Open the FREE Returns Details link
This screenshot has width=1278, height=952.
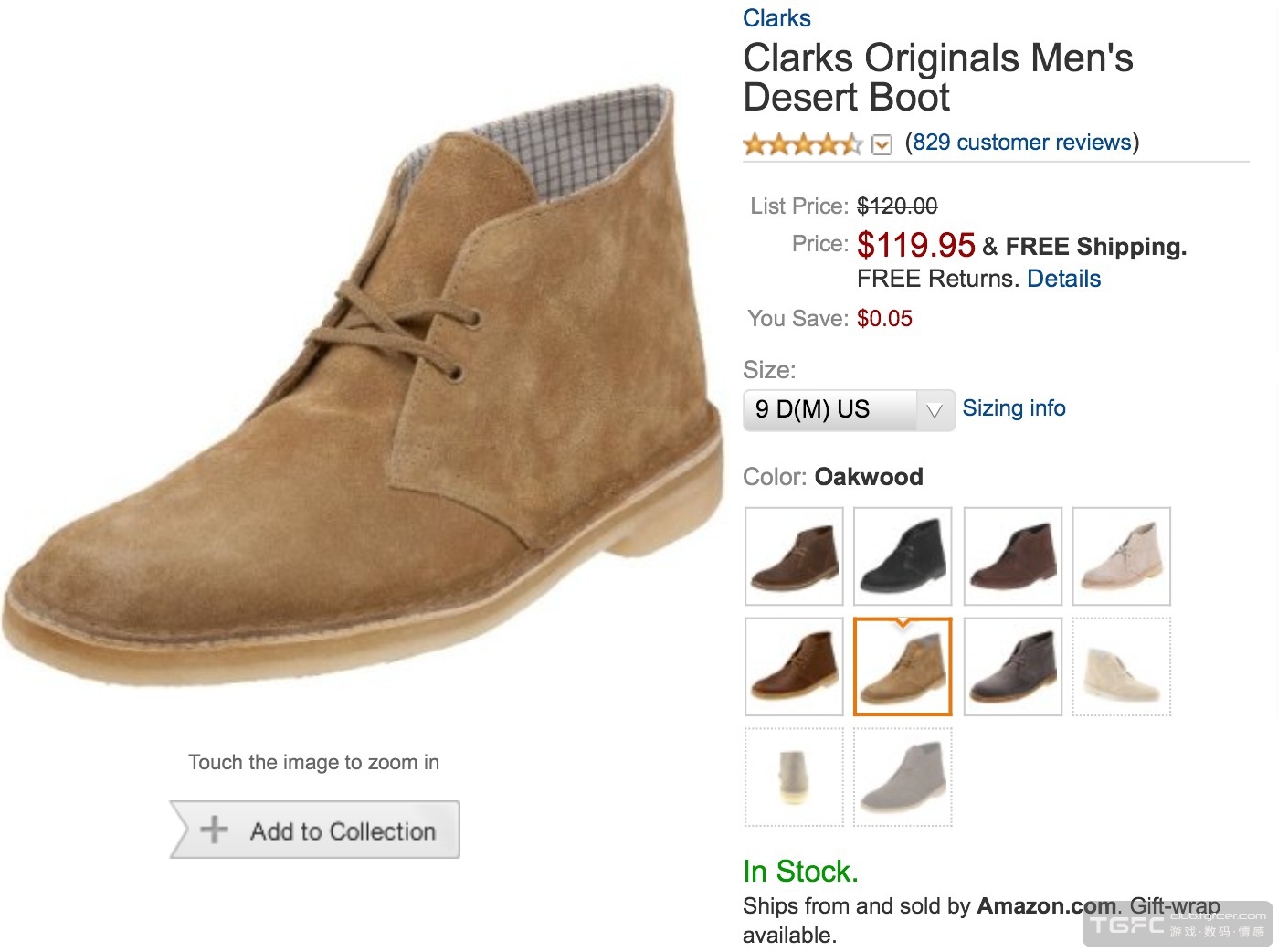[x=1063, y=279]
